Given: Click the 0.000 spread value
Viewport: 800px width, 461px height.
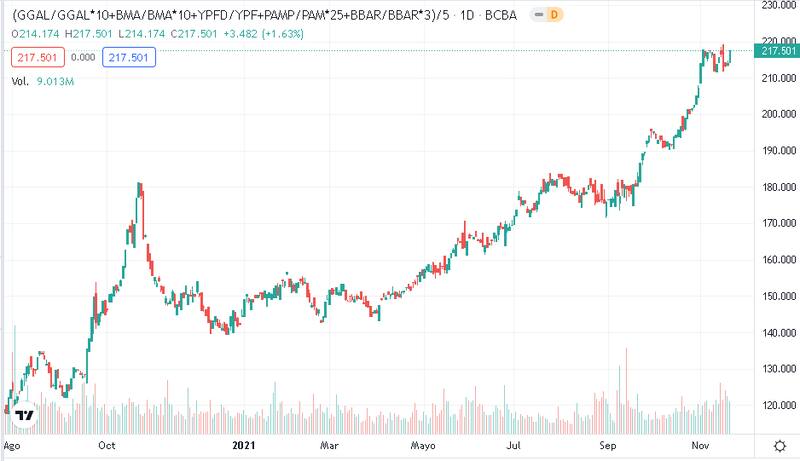Looking at the screenshot, I should click(83, 58).
